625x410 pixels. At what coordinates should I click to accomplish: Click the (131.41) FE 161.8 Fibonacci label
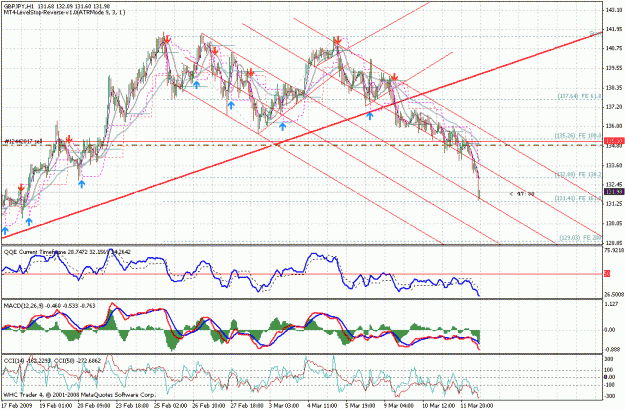578,198
